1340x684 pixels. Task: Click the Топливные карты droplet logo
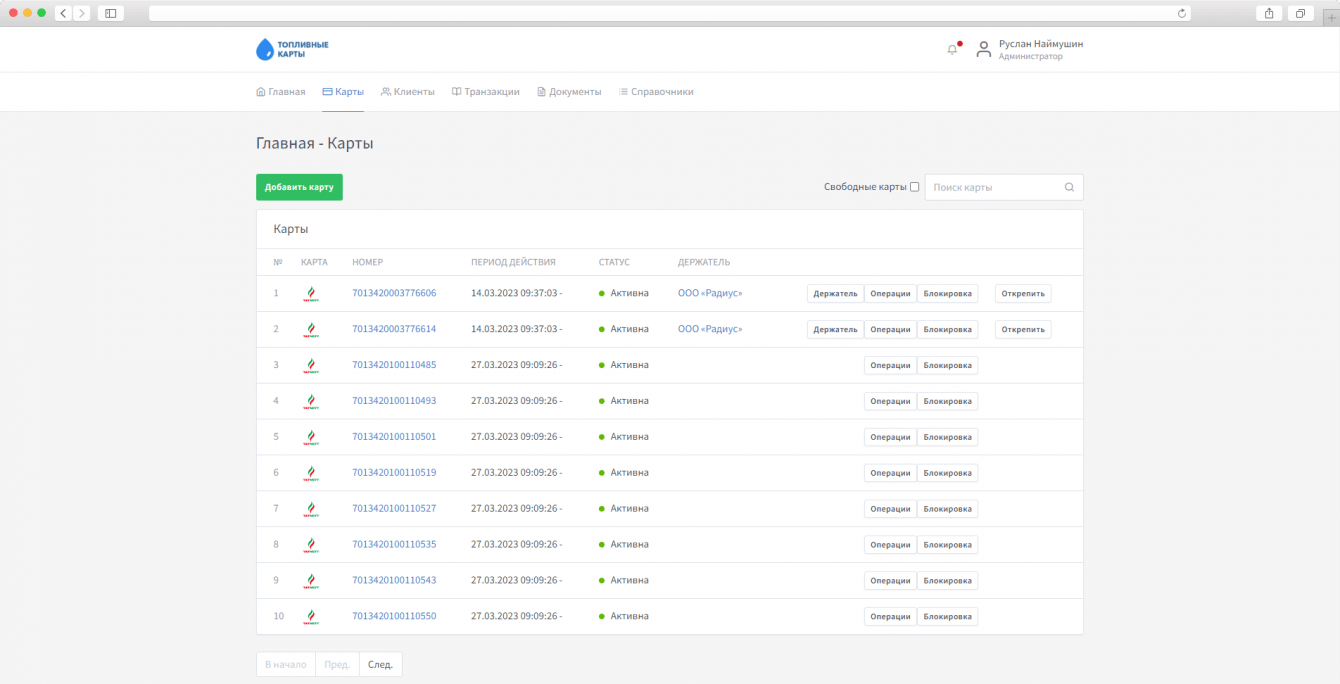(264, 49)
